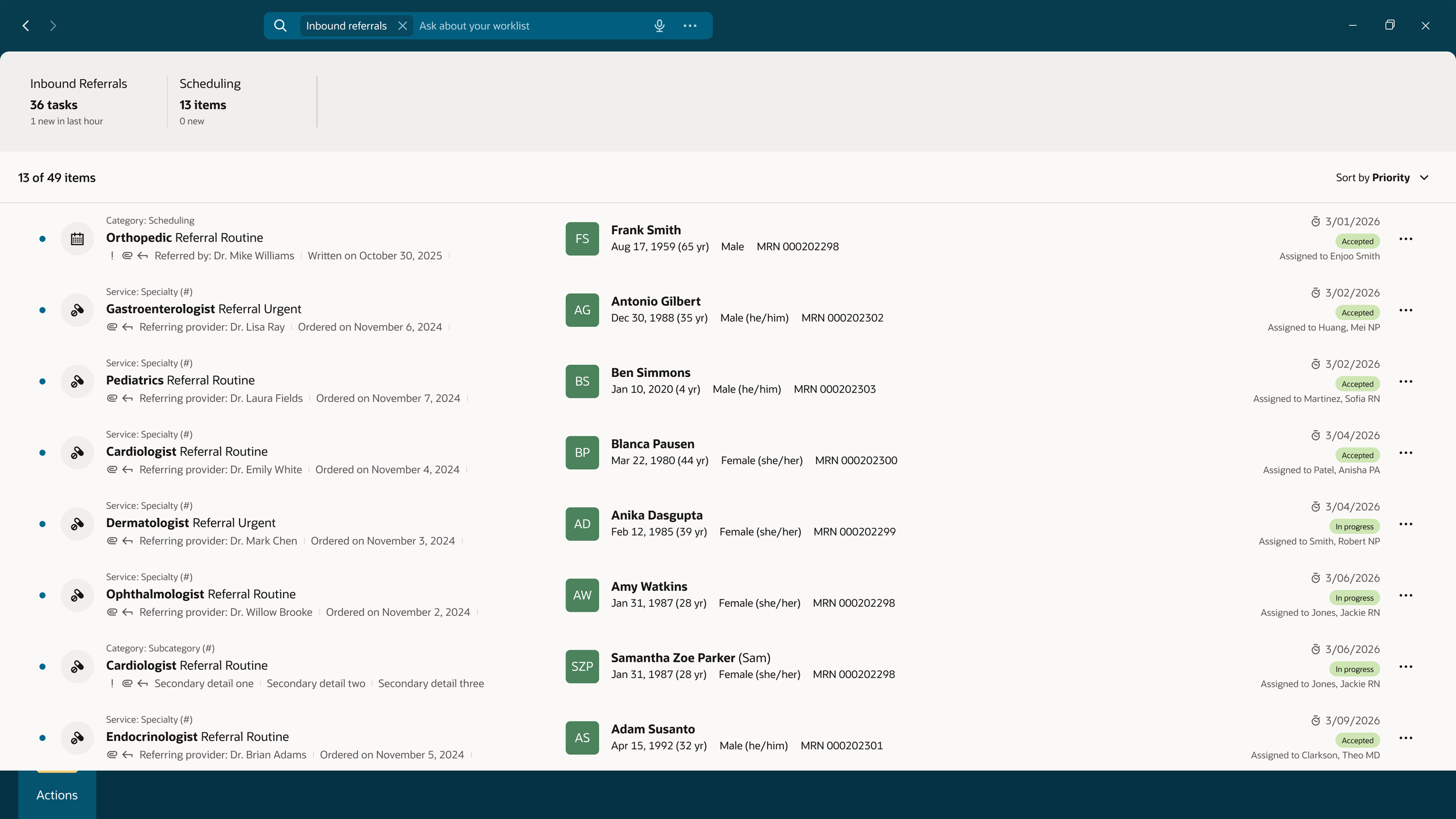Open more options for Amy Watkins row

click(1406, 595)
